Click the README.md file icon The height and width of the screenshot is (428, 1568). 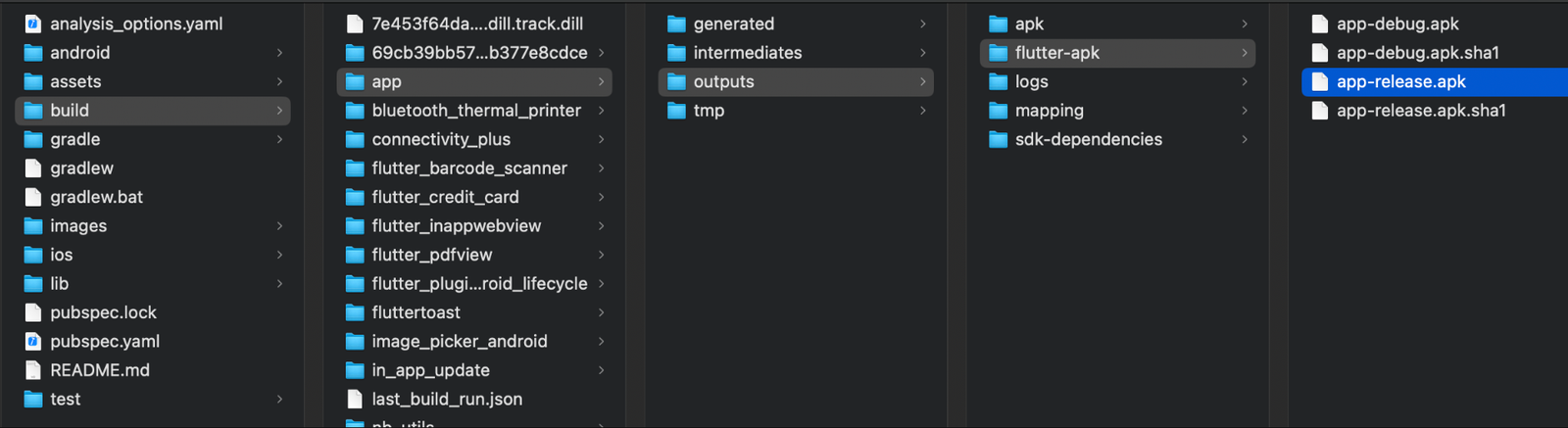(33, 370)
